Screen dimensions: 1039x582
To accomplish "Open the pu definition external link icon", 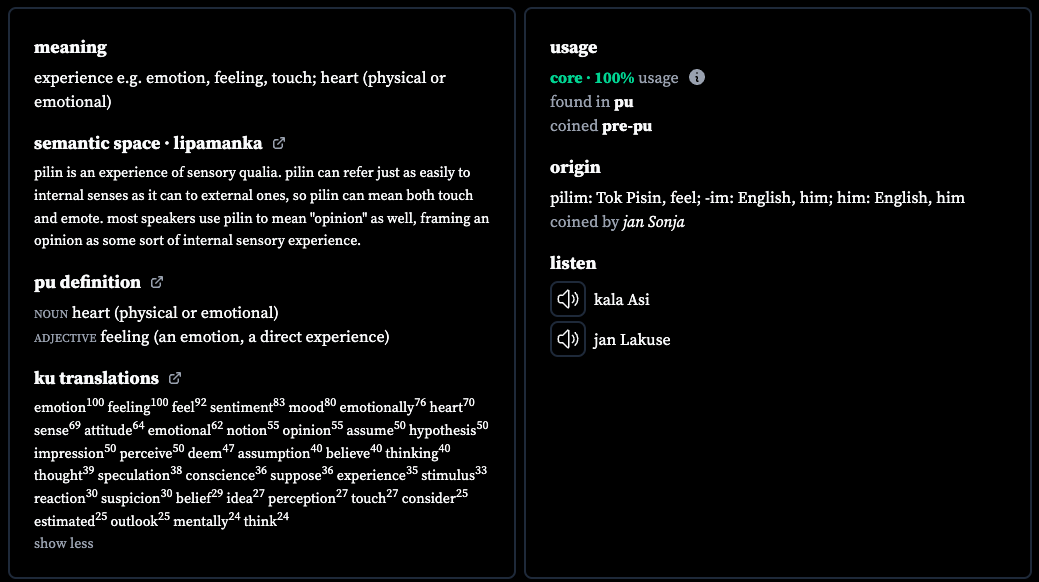I will click(157, 282).
